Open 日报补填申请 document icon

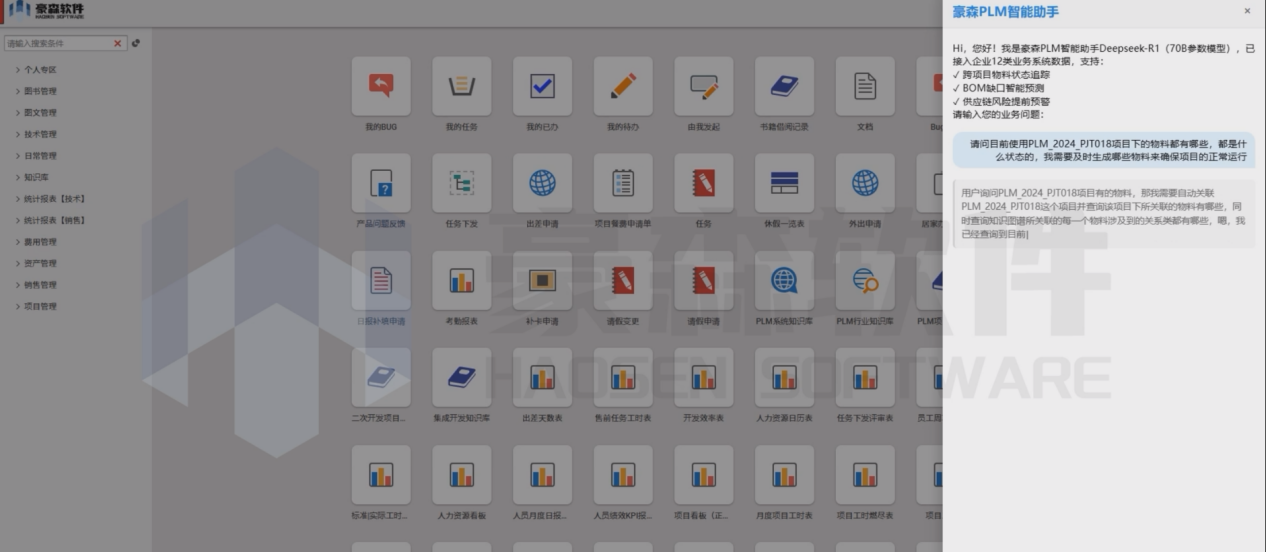click(381, 280)
